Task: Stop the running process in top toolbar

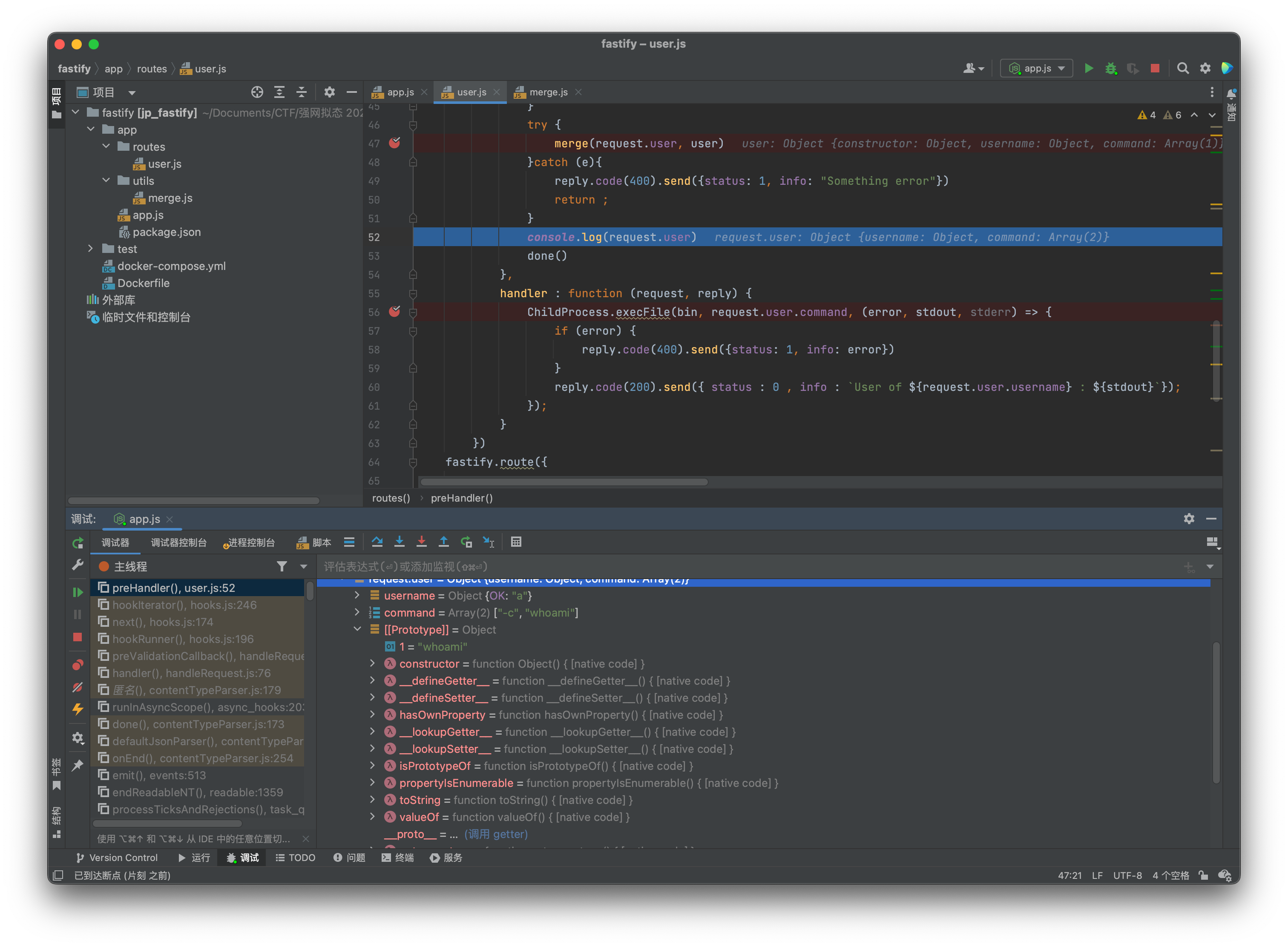Action: (1154, 68)
